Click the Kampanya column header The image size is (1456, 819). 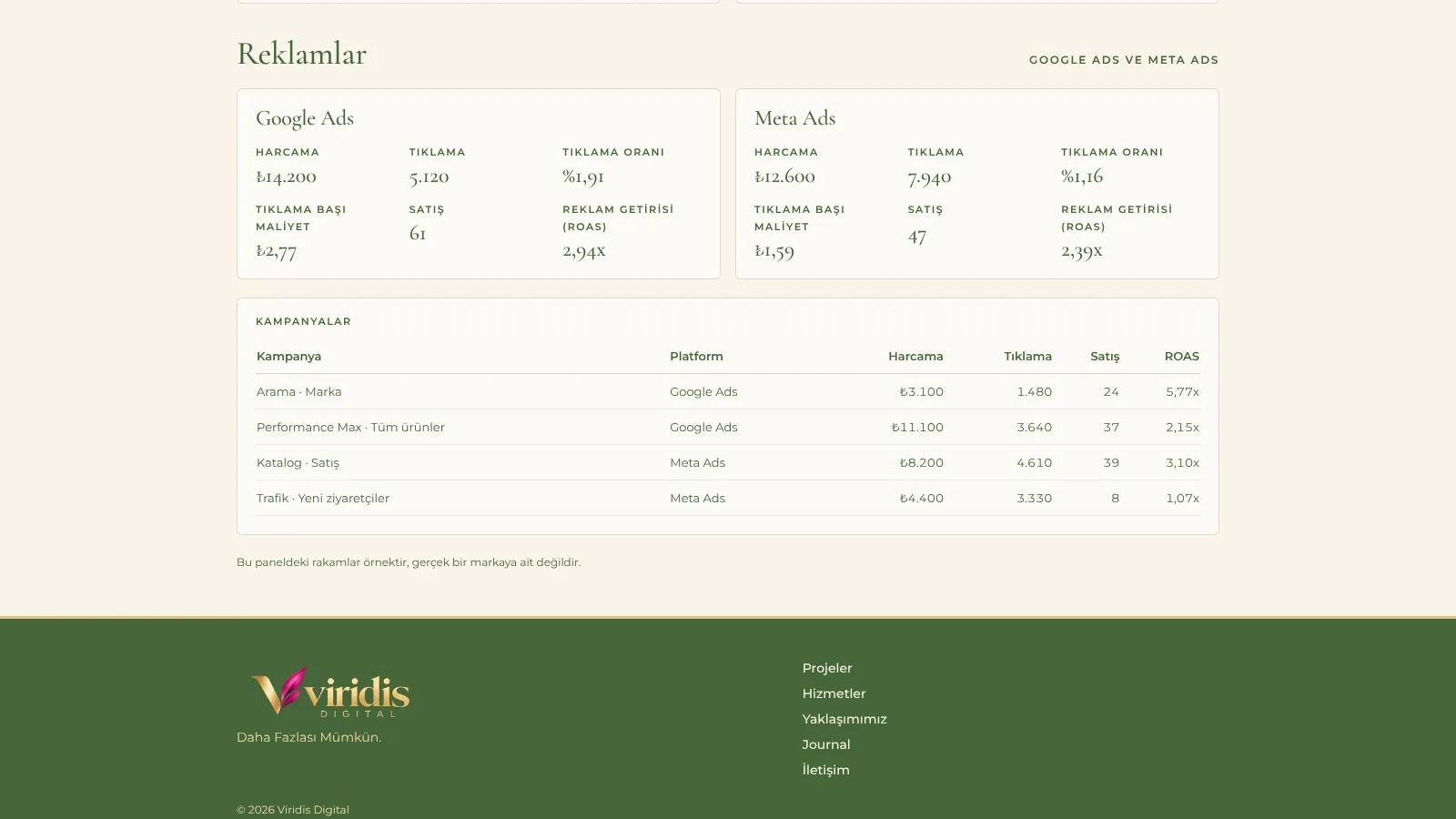coord(288,357)
